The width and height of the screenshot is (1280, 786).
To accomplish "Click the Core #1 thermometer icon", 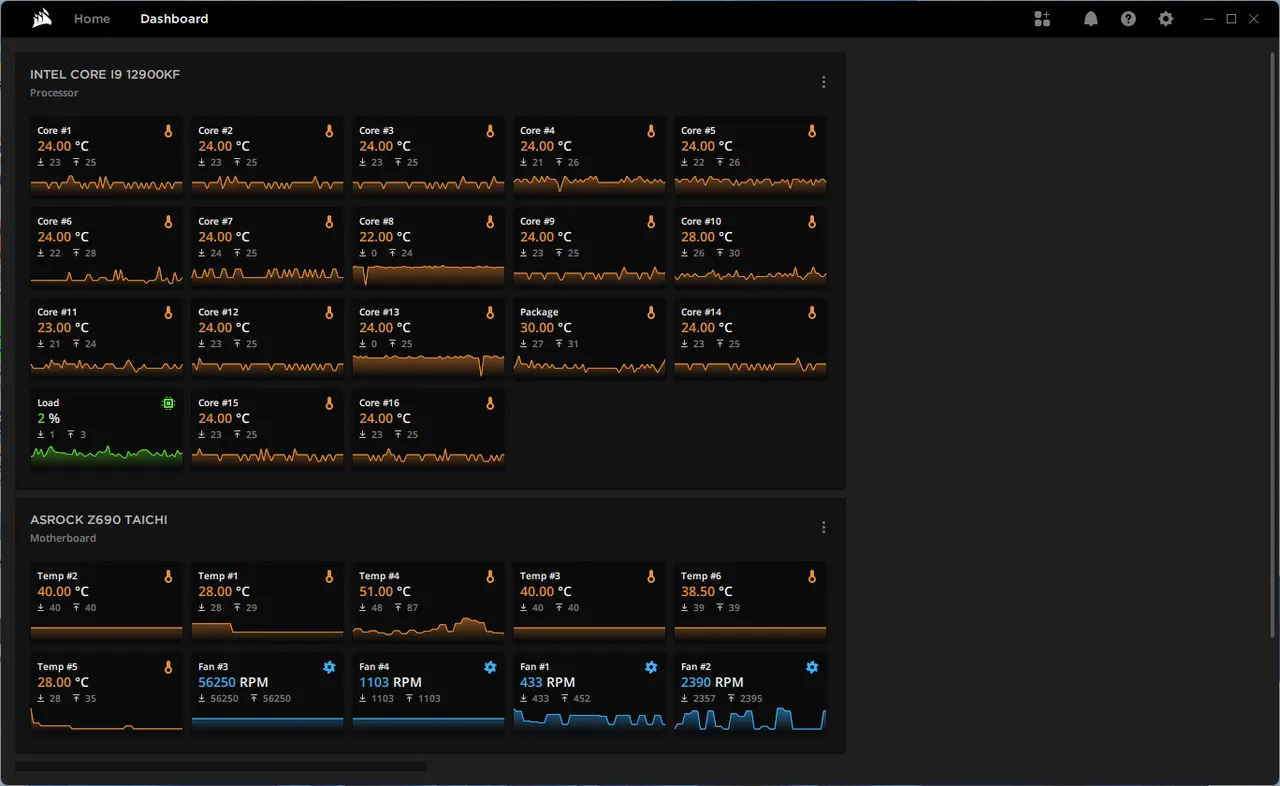I will click(x=168, y=131).
